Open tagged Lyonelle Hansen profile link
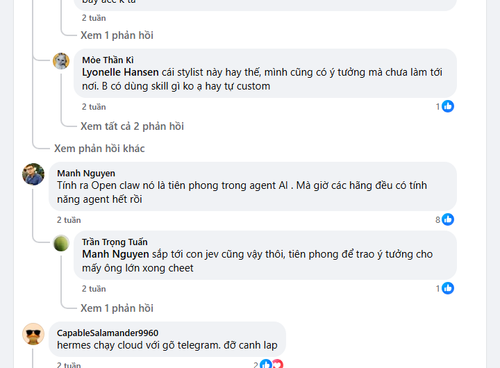The image size is (500, 368). 120,72
